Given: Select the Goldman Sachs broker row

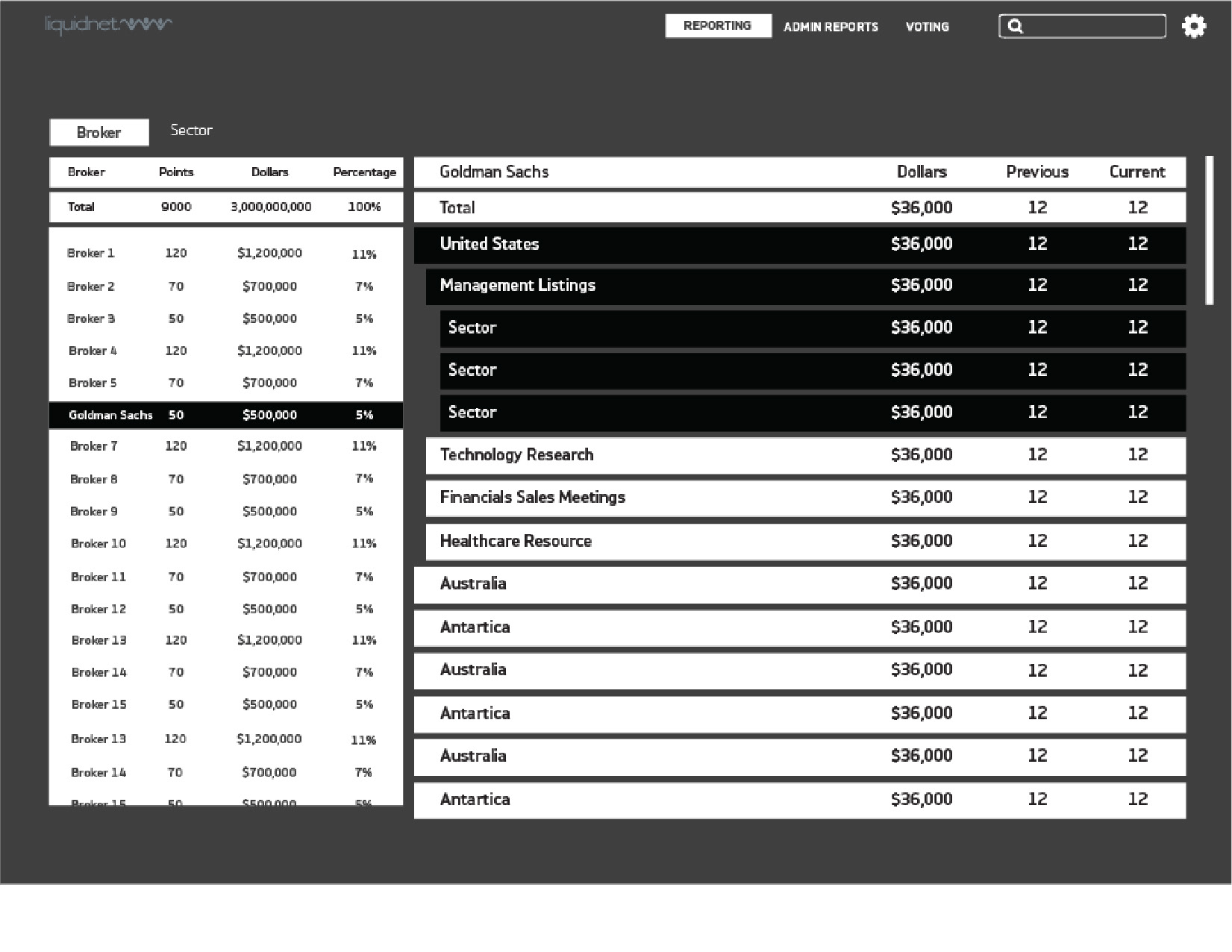Looking at the screenshot, I should (226, 416).
